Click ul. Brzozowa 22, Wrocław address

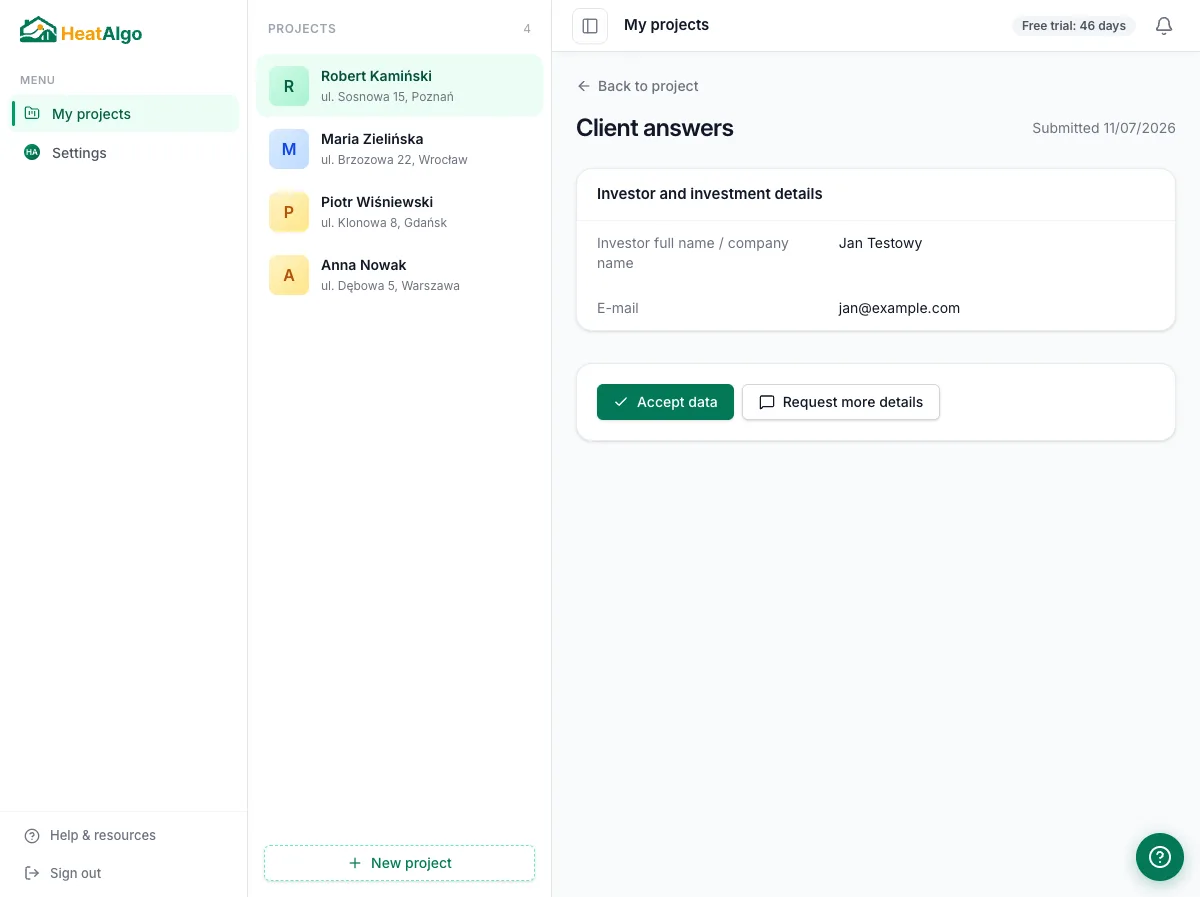pyautogui.click(x=394, y=160)
